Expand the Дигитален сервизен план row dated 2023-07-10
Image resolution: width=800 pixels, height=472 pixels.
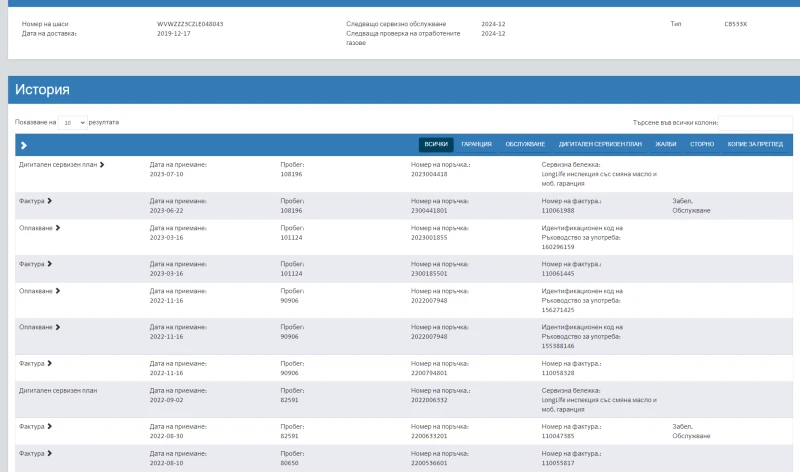click(x=101, y=164)
